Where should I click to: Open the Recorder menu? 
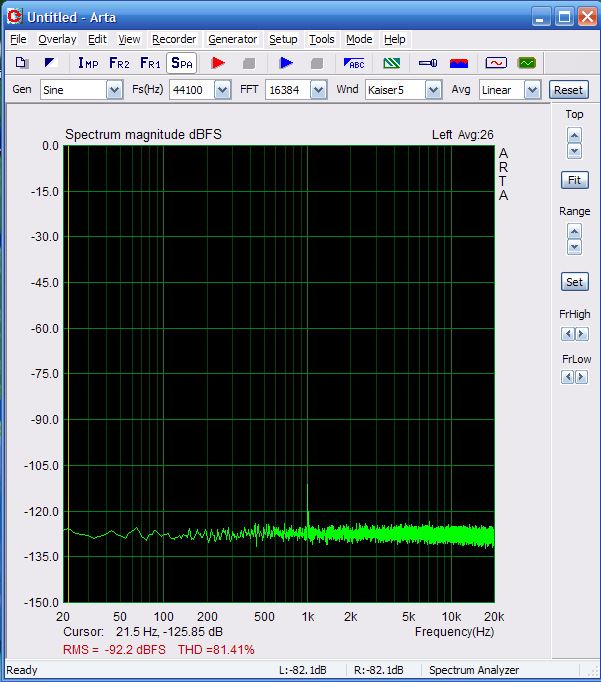(174, 39)
